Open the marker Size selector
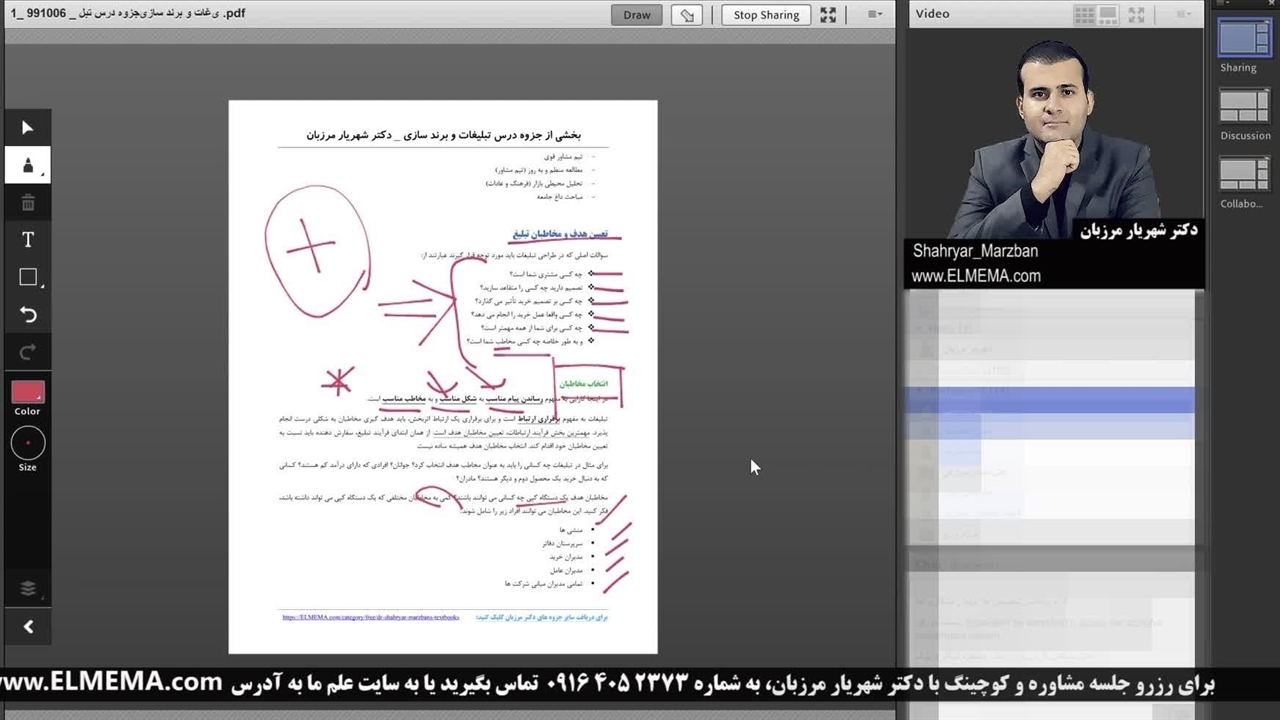 (28, 443)
